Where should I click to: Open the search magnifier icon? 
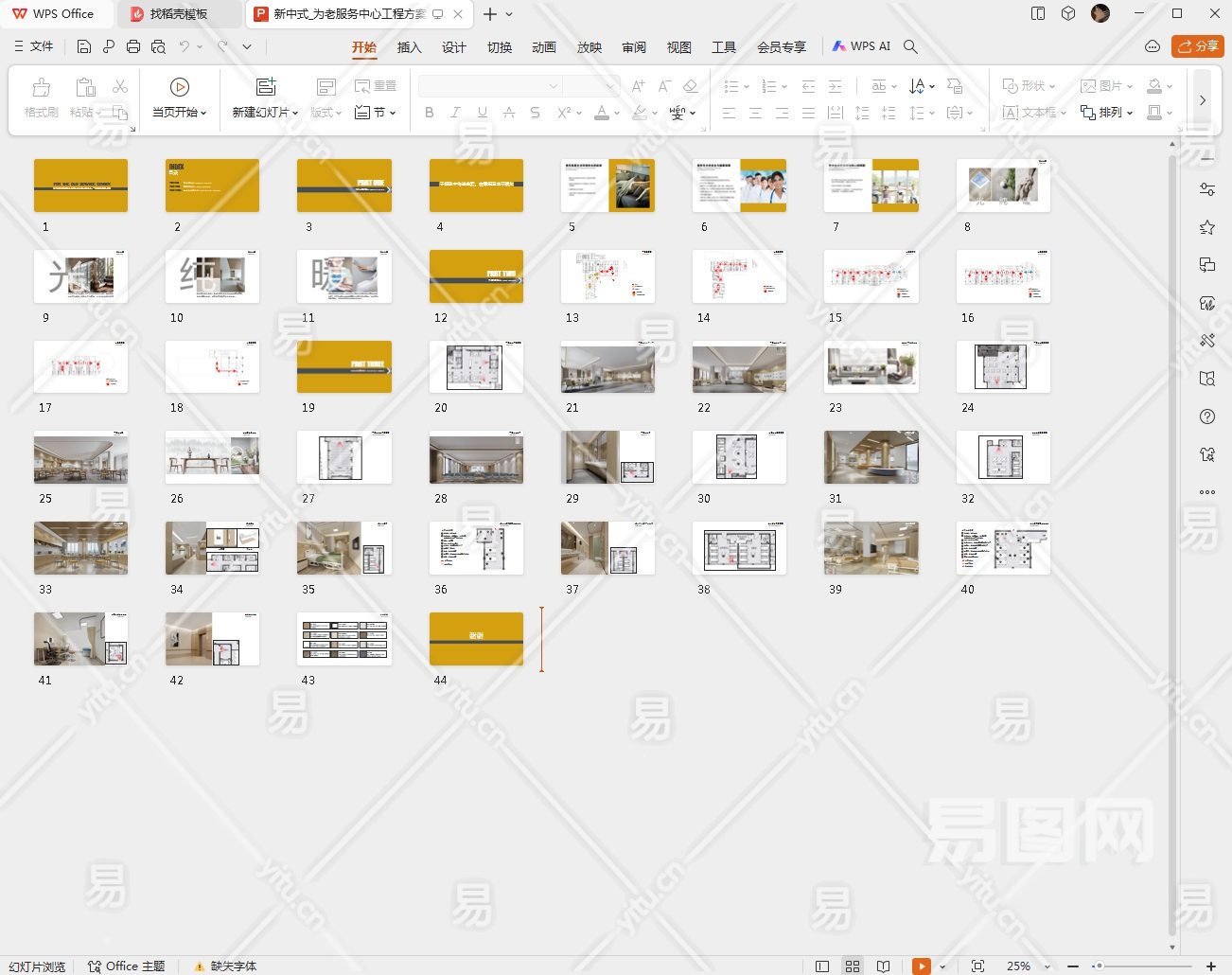(910, 46)
